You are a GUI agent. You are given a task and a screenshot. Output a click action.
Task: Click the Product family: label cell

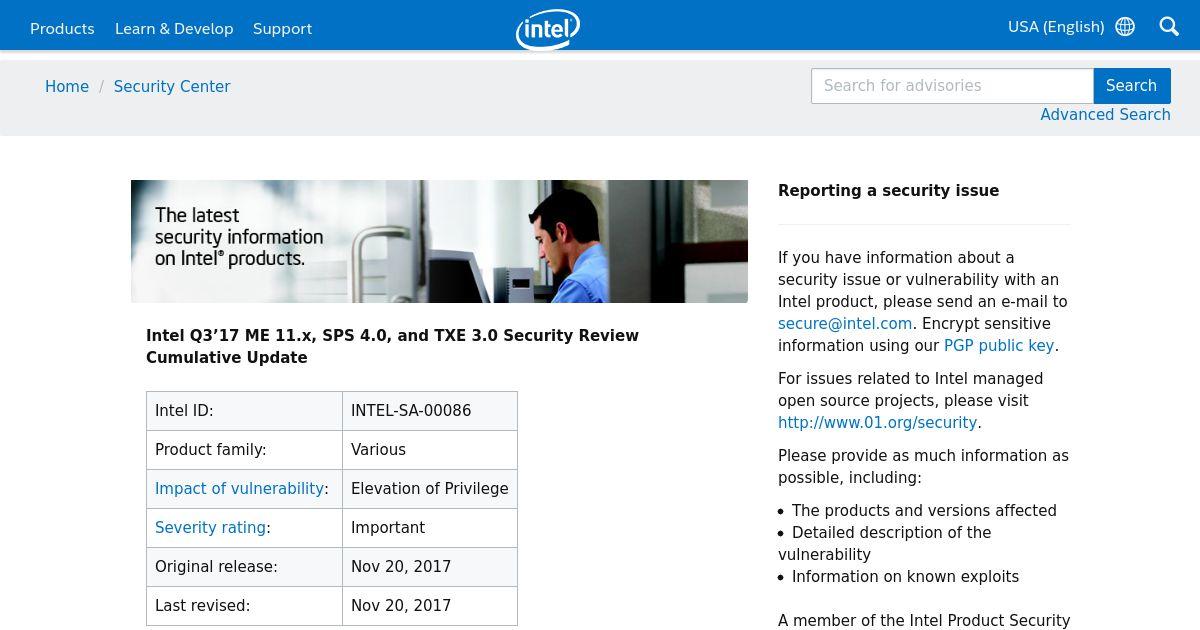coord(244,450)
